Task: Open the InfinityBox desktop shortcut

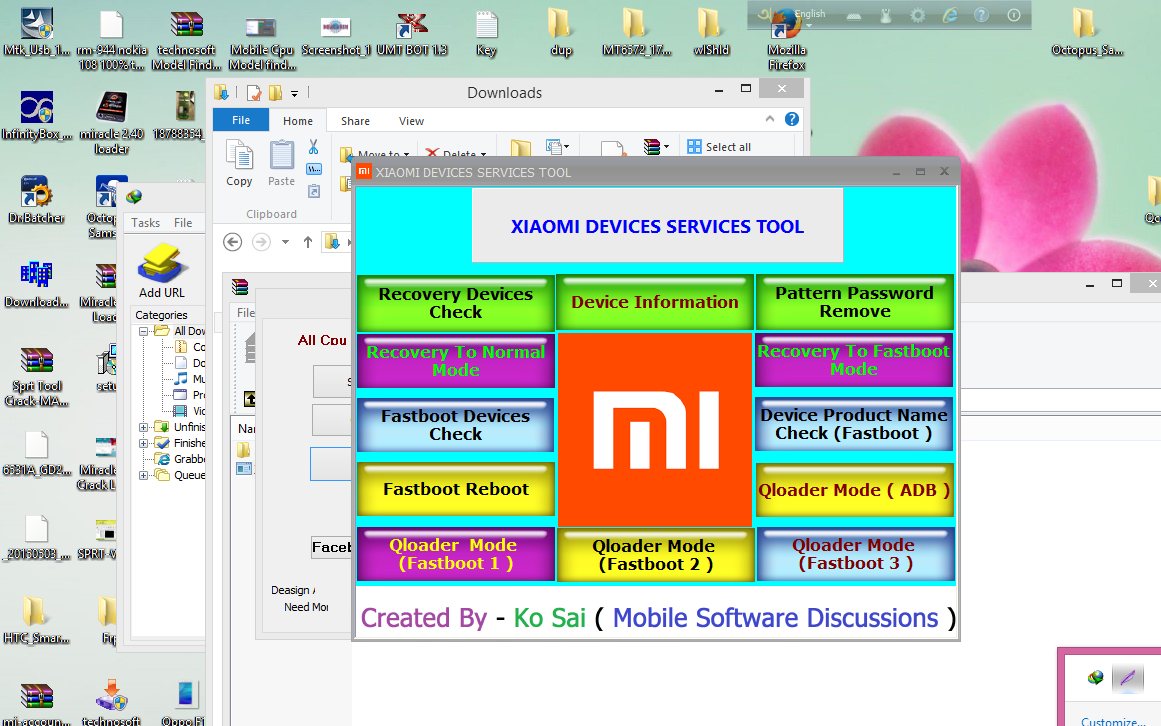Action: coord(36,116)
